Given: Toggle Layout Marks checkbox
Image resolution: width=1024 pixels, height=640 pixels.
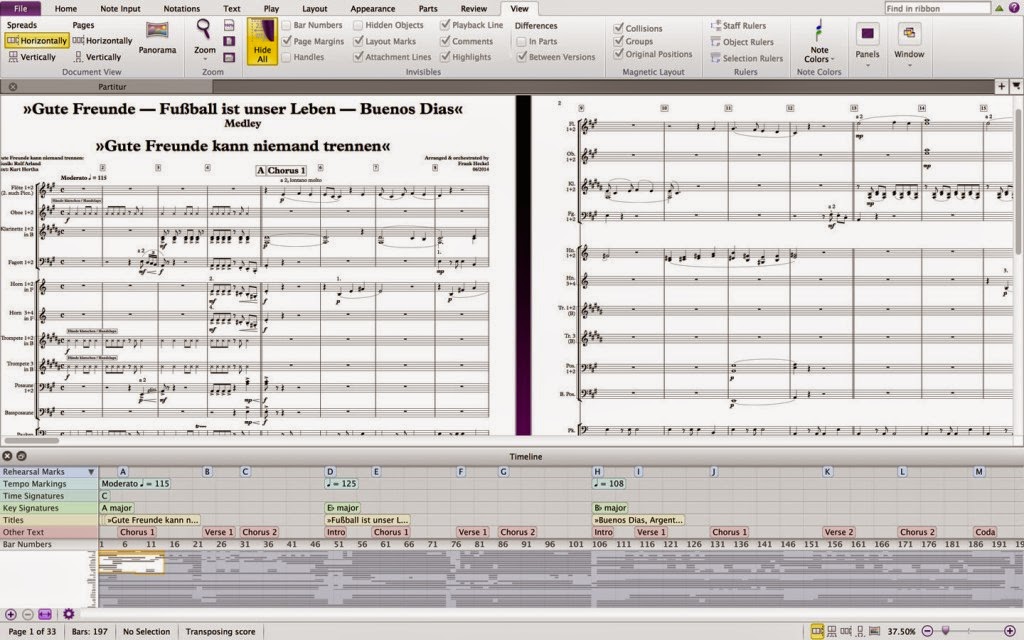Looking at the screenshot, I should pyautogui.click(x=358, y=40).
